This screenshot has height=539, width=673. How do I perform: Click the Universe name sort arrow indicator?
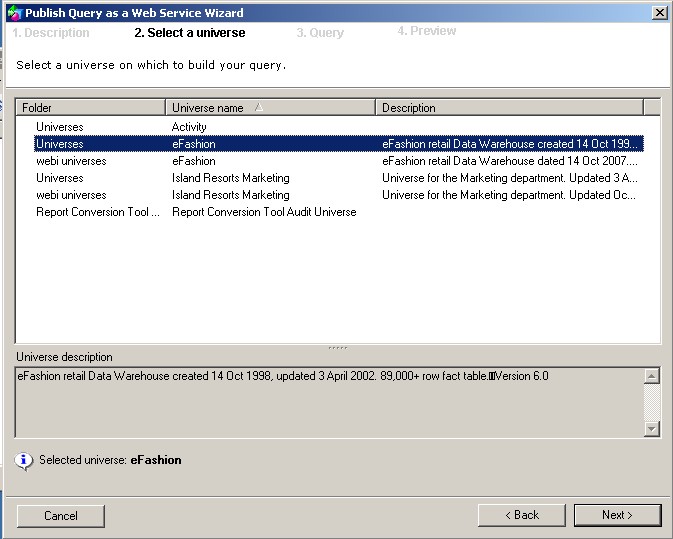pos(258,107)
